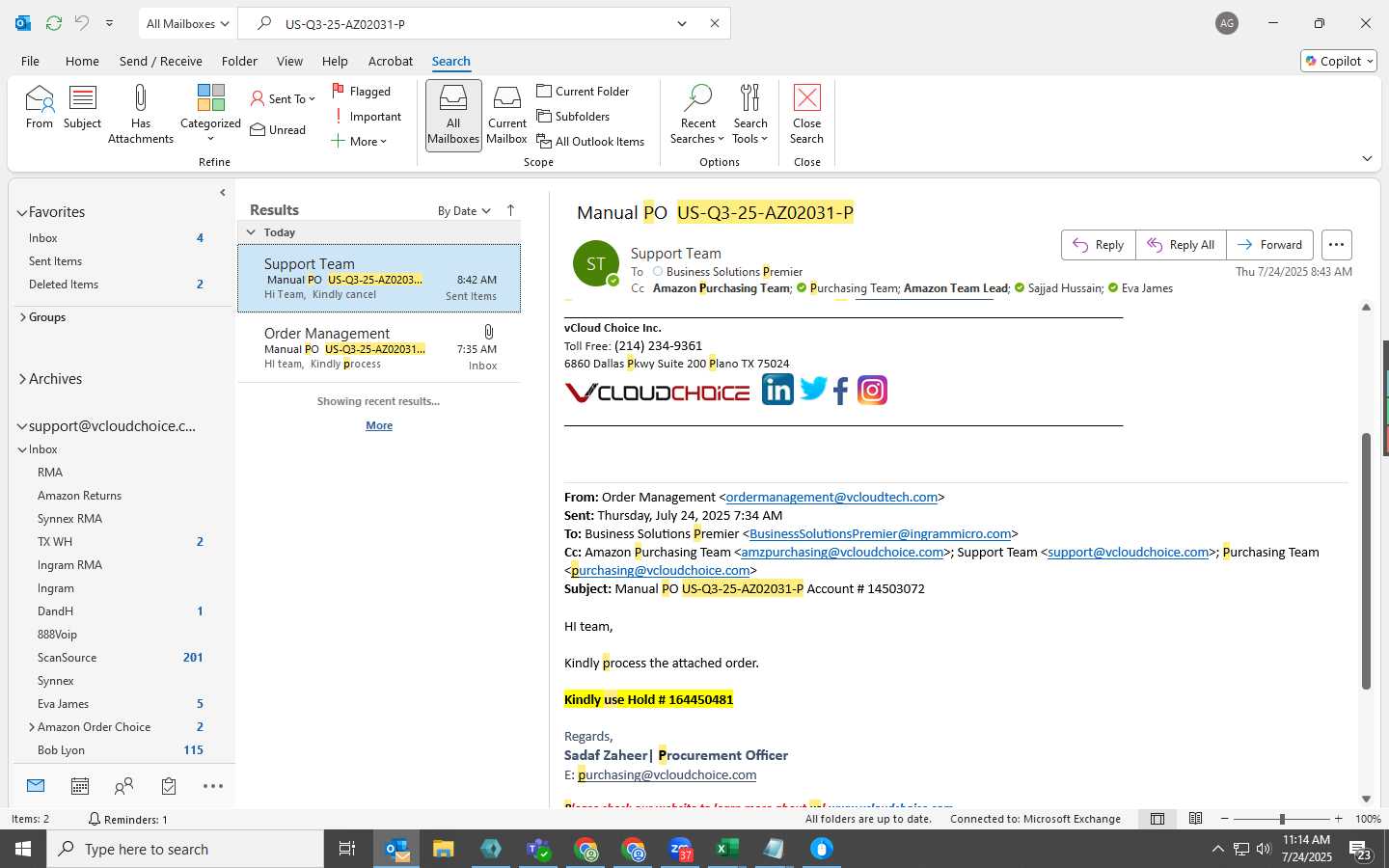The image size is (1389, 868).
Task: Choose Subfolders search scope
Action: pyautogui.click(x=573, y=116)
